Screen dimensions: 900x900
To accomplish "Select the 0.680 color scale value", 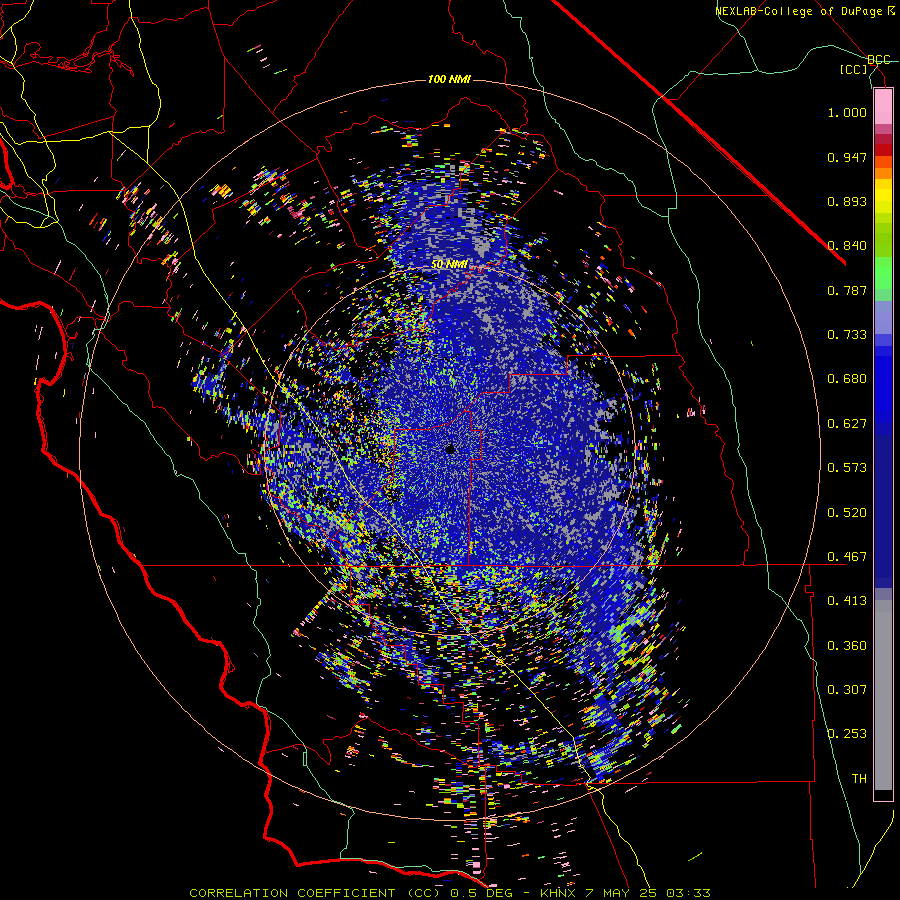I will (x=847, y=379).
